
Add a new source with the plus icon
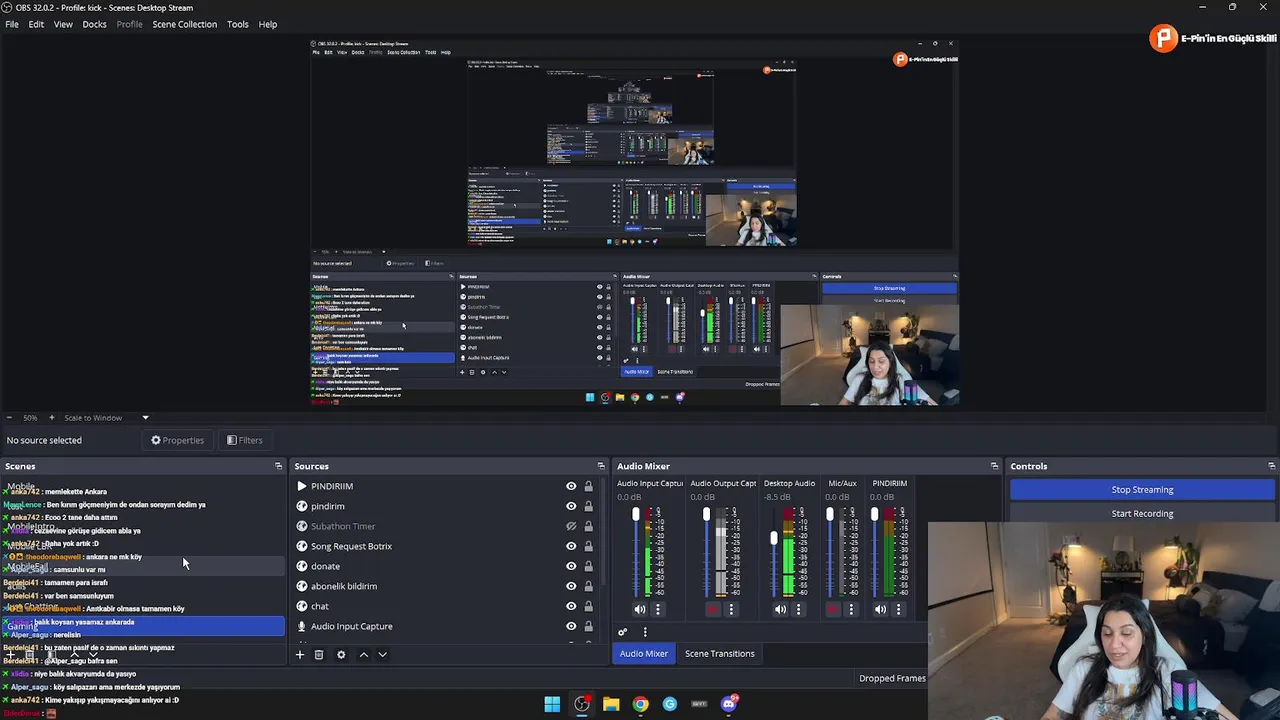coord(299,654)
